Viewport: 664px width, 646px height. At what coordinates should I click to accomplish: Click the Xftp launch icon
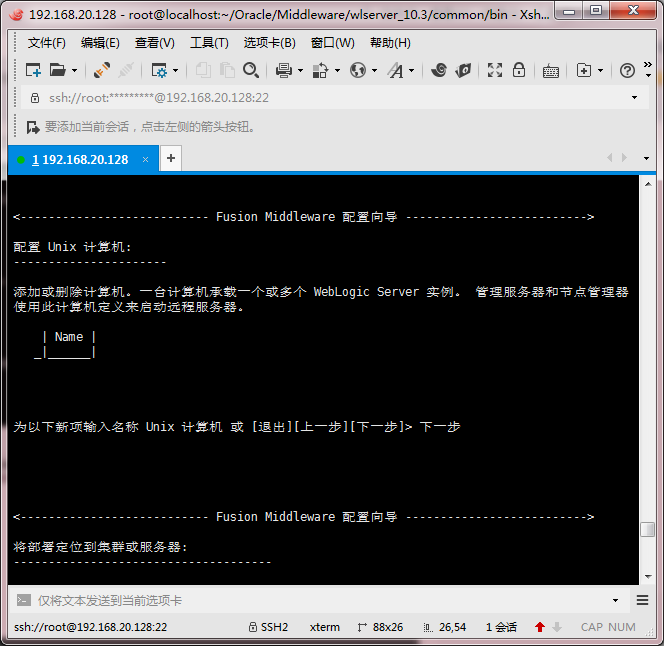[463, 70]
